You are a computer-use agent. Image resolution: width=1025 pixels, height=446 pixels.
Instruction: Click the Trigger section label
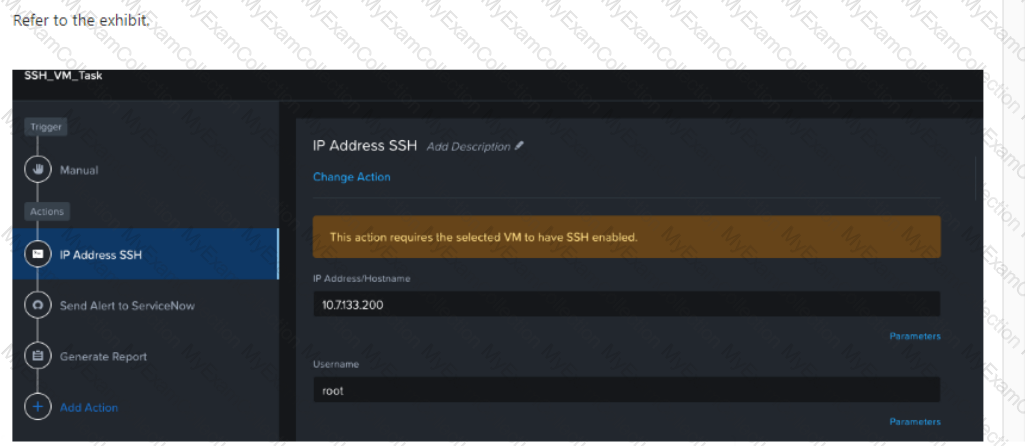pos(46,127)
